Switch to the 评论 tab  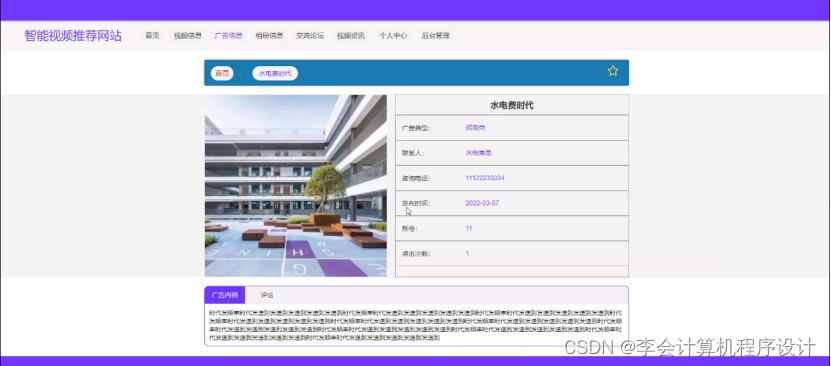(267, 295)
